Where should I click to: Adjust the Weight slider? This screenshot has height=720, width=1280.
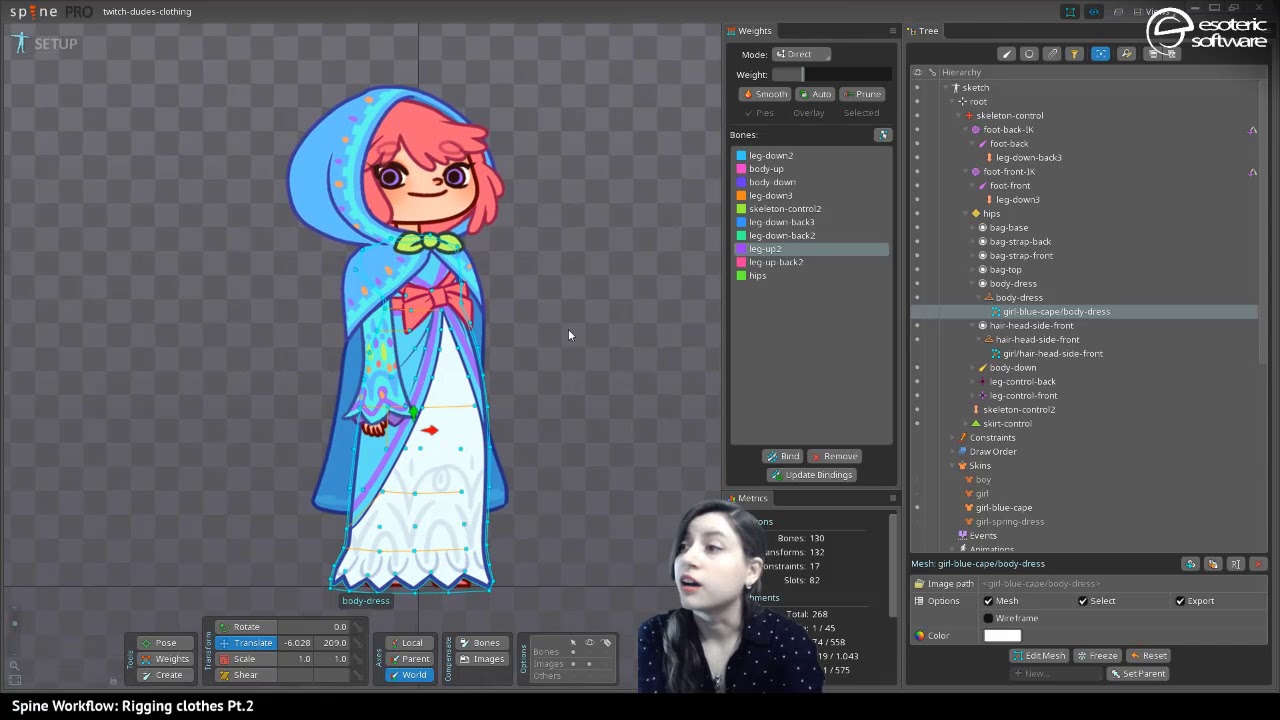pyautogui.click(x=831, y=75)
